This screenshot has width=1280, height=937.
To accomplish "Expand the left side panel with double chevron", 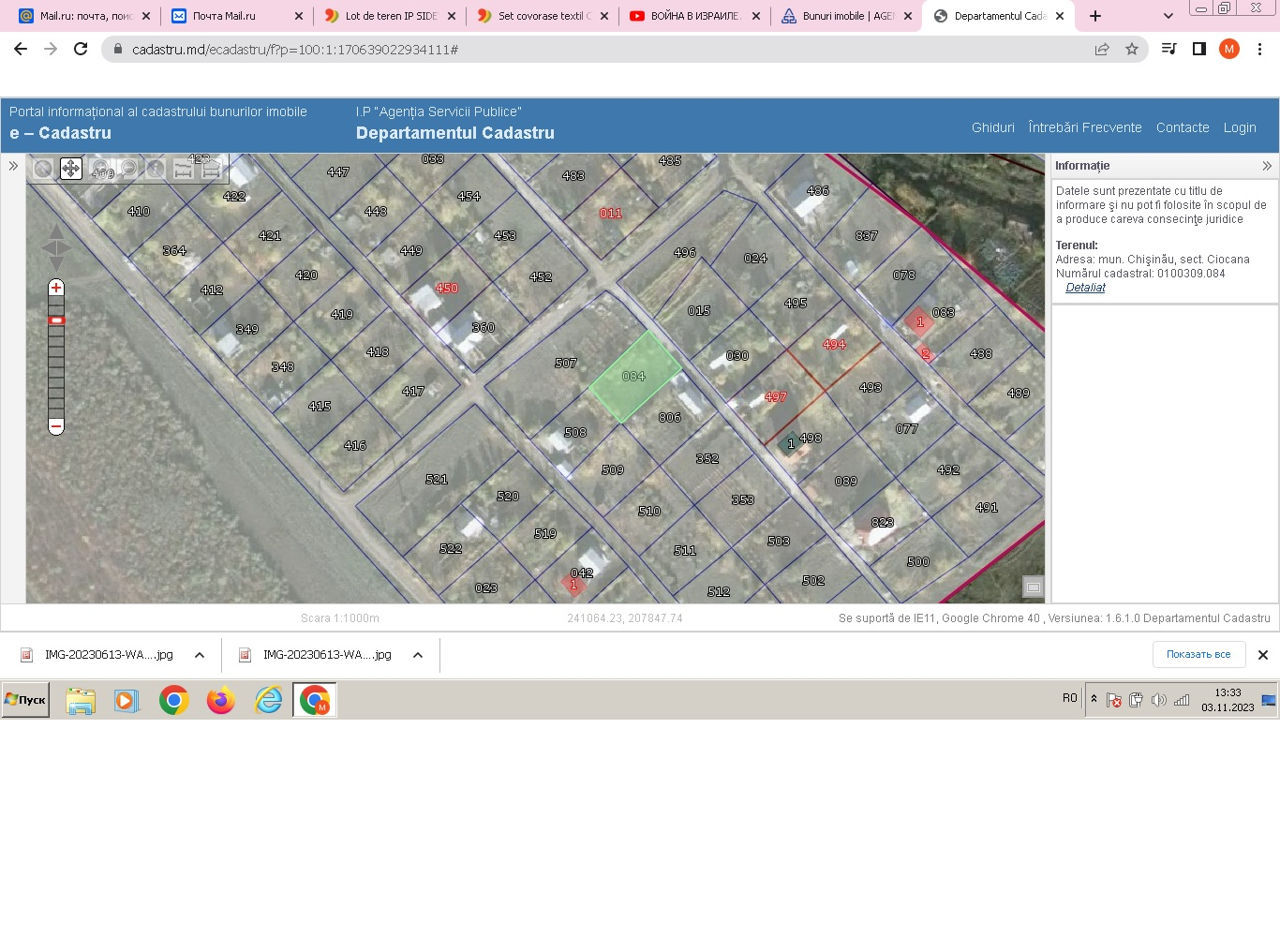I will pyautogui.click(x=13, y=166).
